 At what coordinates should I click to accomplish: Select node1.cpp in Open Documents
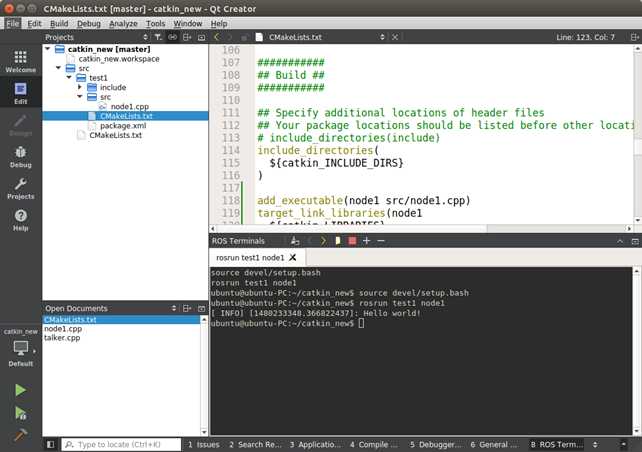tap(63, 329)
